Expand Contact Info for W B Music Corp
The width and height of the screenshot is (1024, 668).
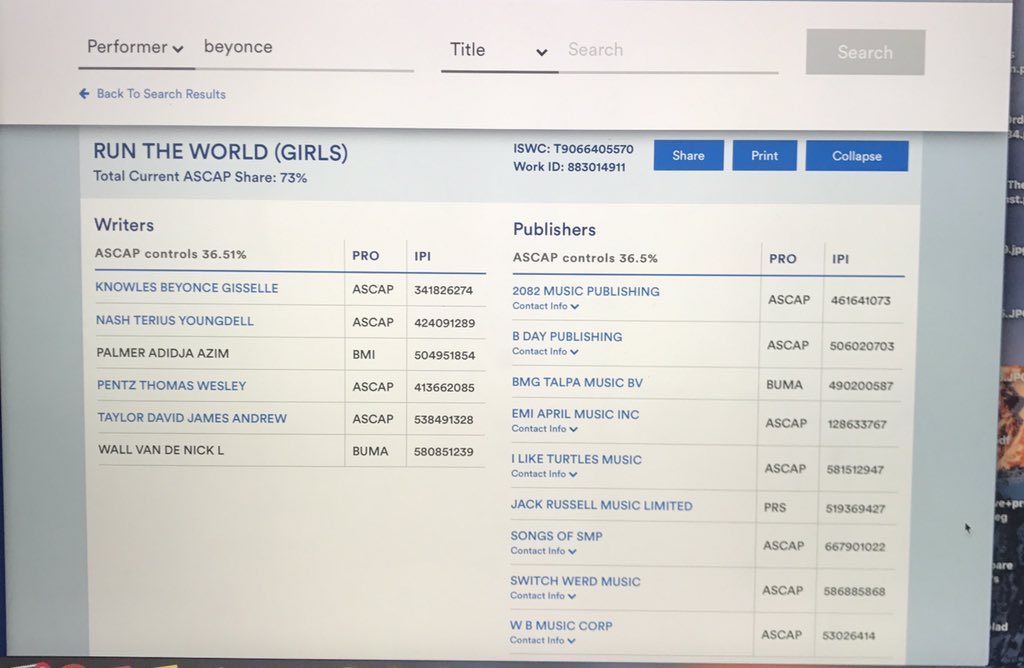542,640
